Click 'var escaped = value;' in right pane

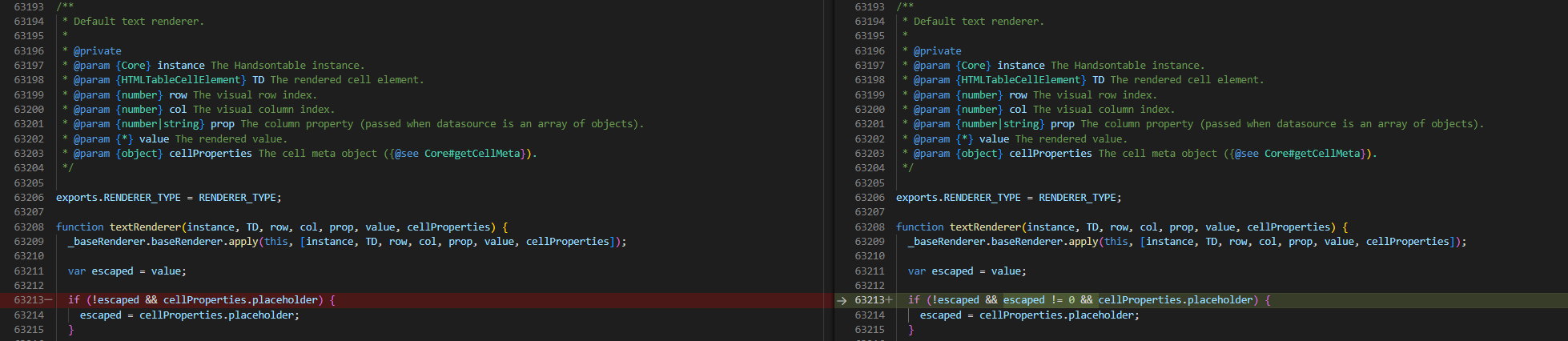(967, 271)
